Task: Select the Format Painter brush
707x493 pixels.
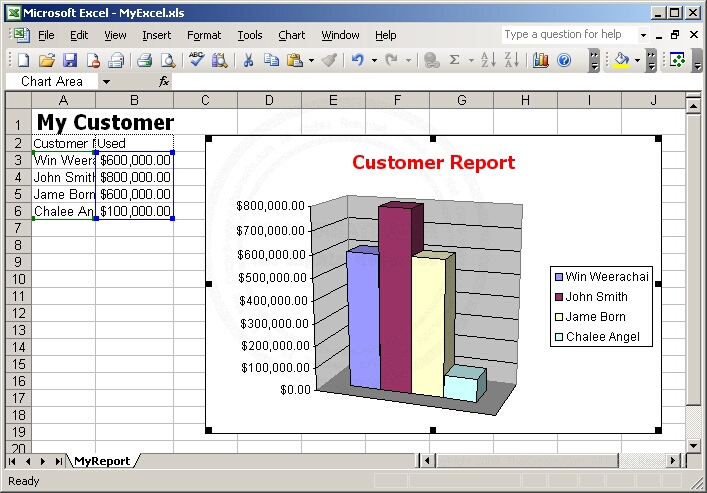Action: (329, 60)
